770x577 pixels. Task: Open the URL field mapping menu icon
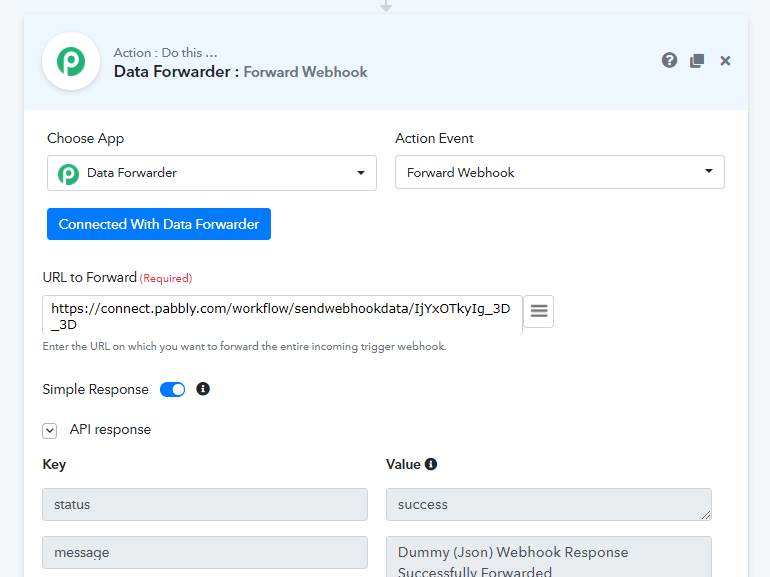tap(539, 311)
